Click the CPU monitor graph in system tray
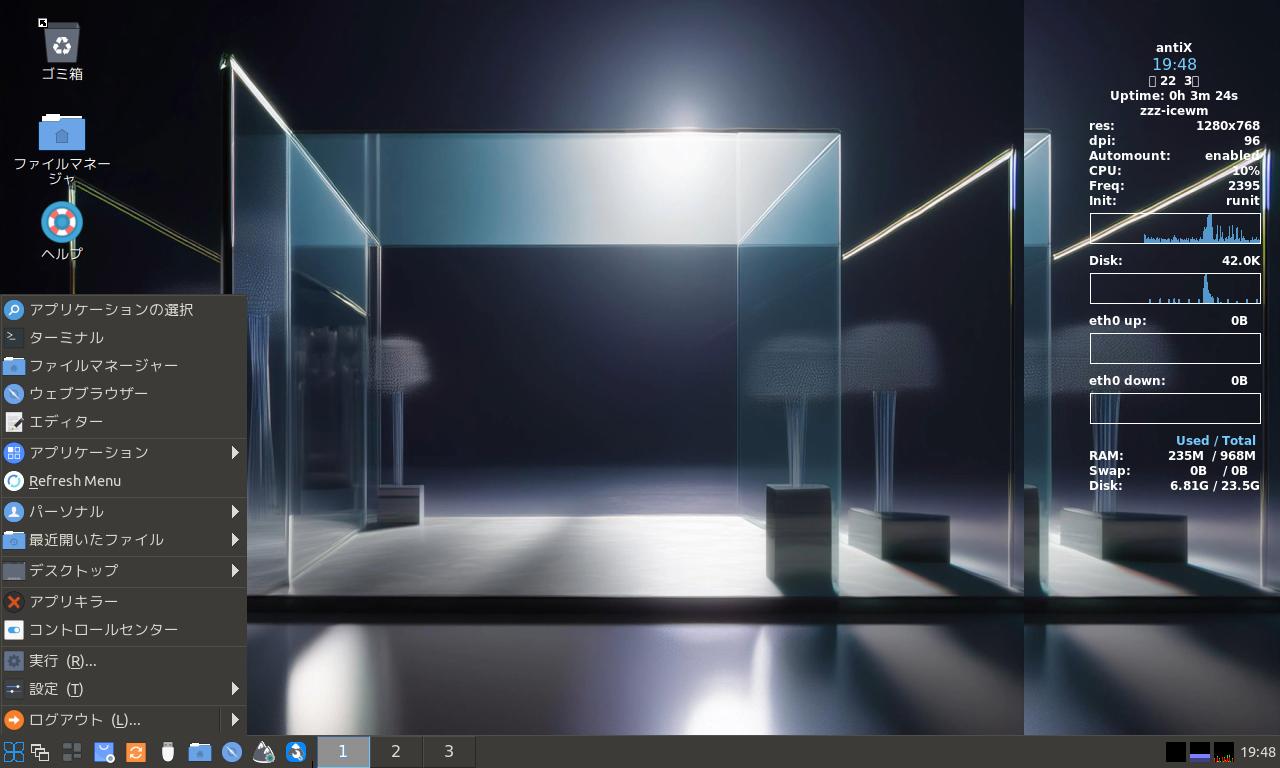The image size is (1280, 768). tap(1223, 752)
